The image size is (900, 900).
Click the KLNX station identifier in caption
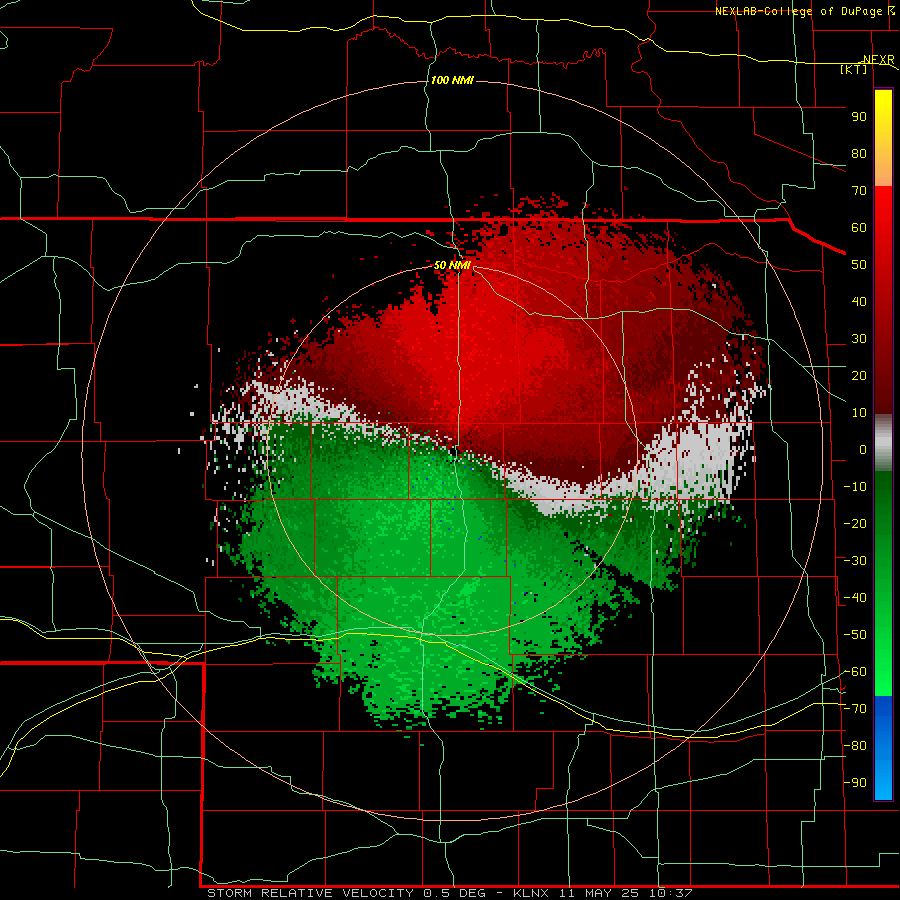(532, 893)
